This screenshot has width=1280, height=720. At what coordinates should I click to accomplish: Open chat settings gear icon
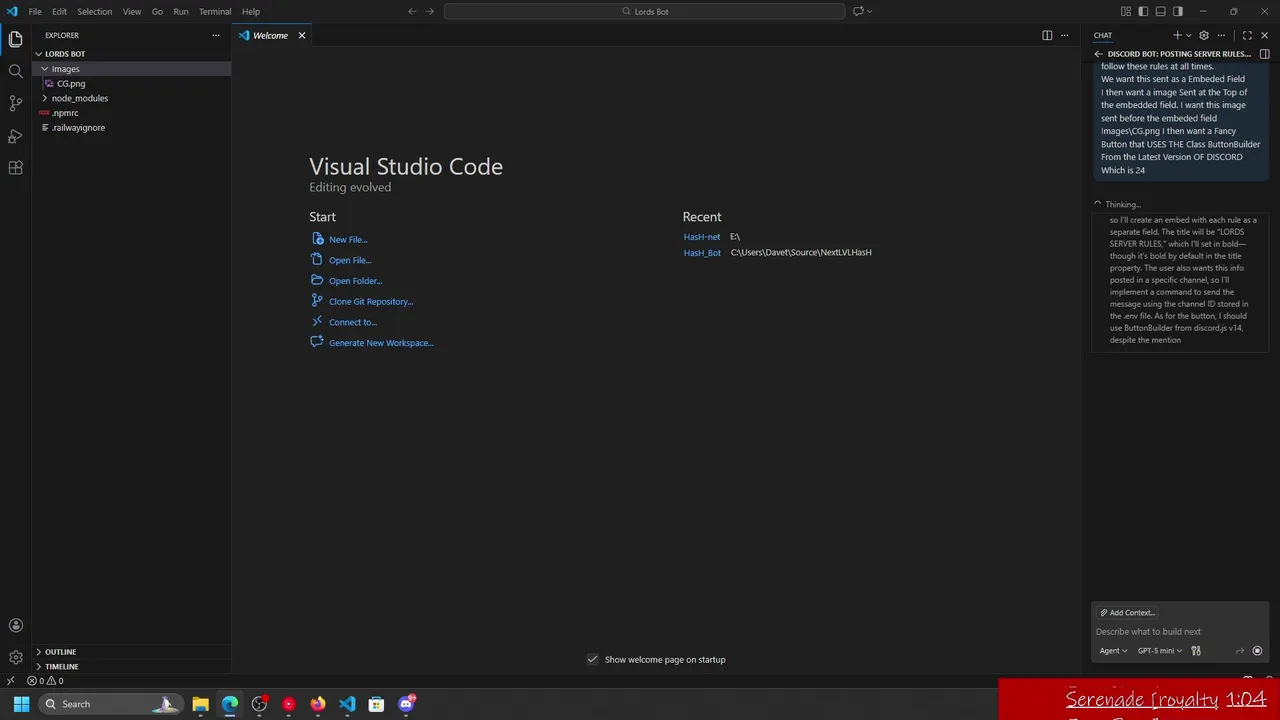(1204, 35)
